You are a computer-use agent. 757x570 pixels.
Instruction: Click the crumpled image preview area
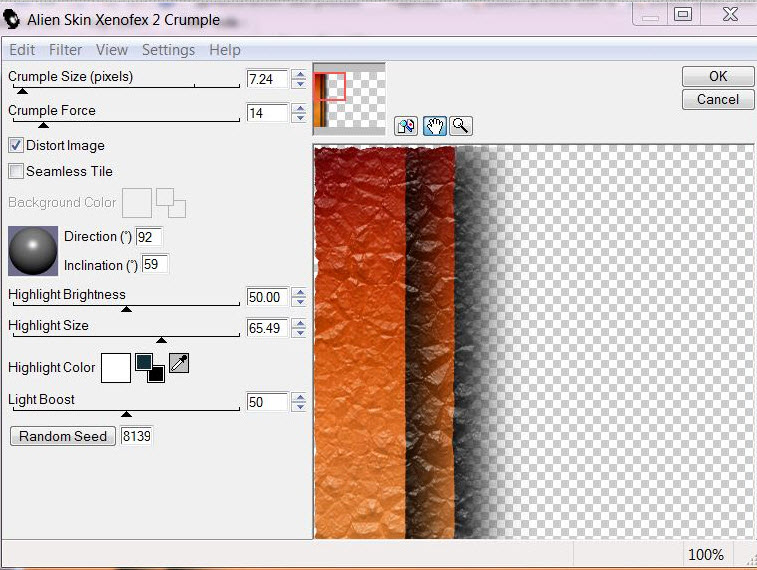pyautogui.click(x=533, y=341)
